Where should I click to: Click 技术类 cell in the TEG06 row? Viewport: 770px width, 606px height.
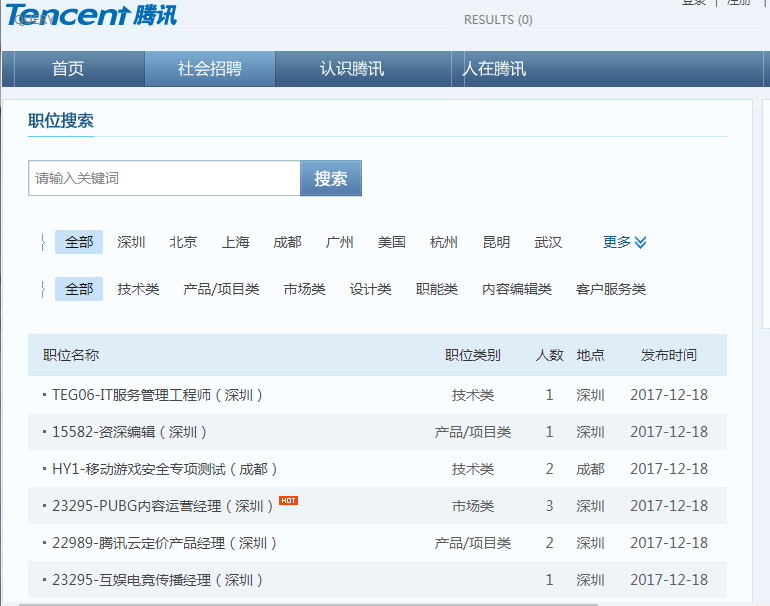[472, 395]
